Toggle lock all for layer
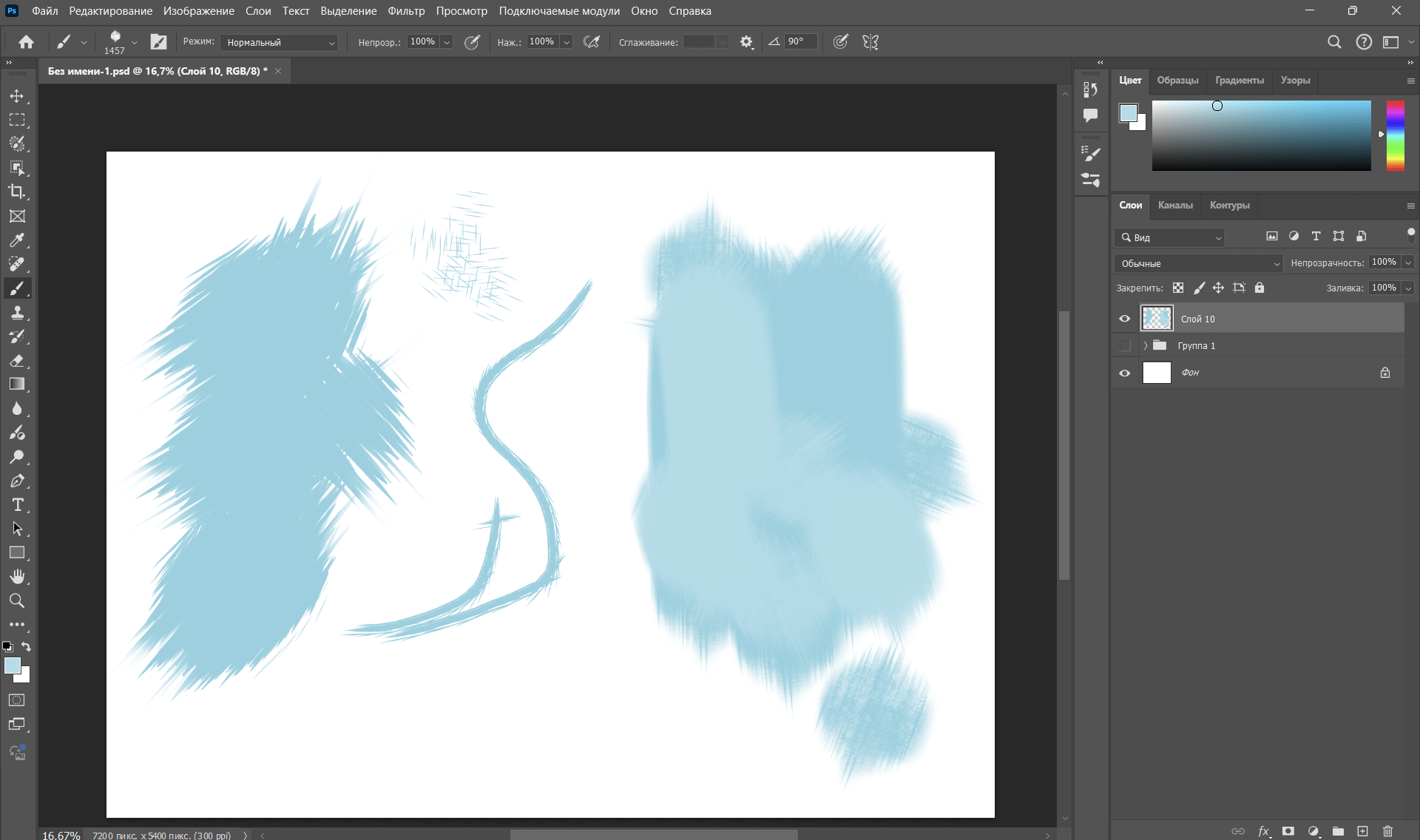 [1260, 288]
